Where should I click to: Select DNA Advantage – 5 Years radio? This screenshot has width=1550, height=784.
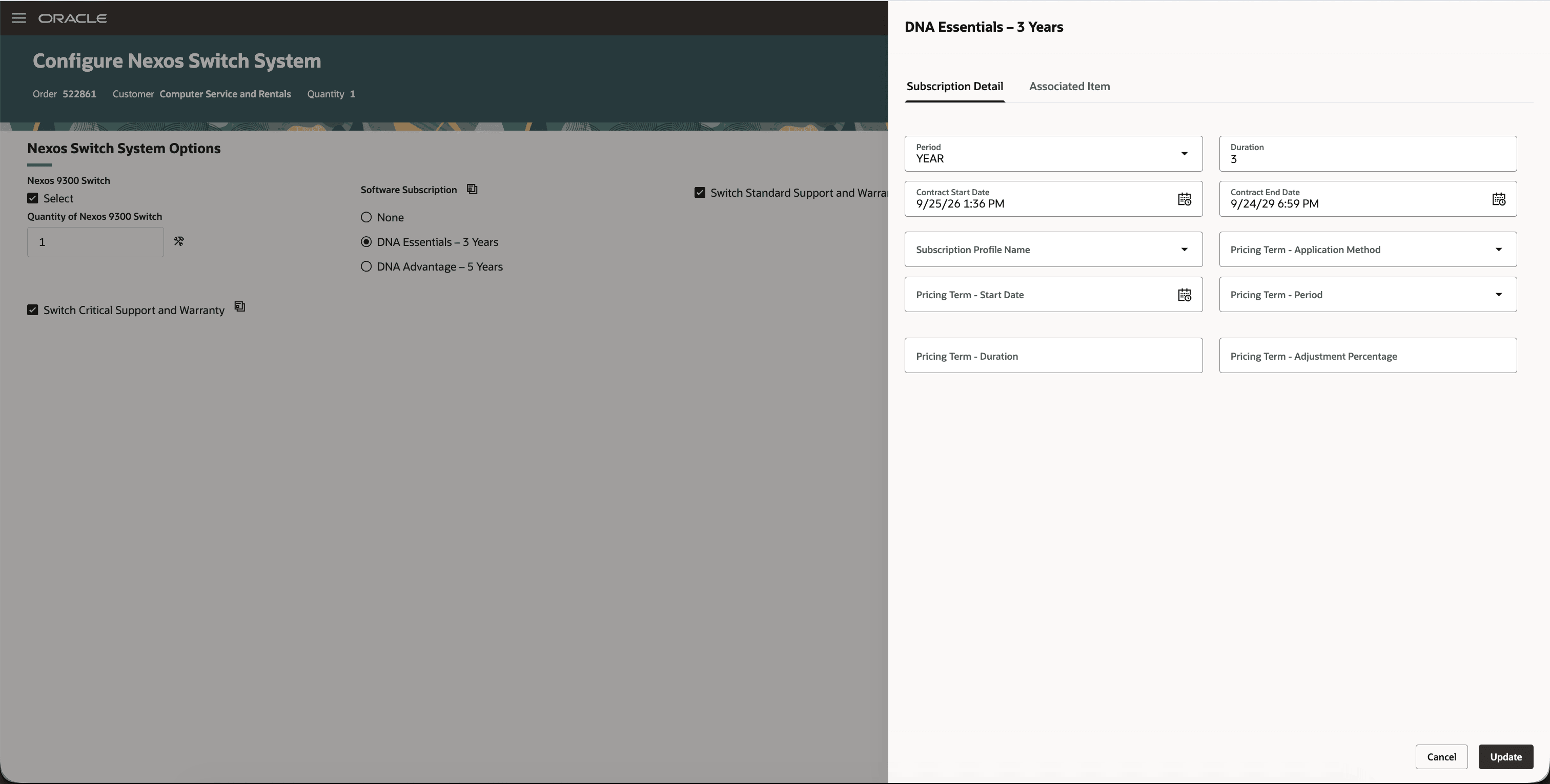coord(366,266)
